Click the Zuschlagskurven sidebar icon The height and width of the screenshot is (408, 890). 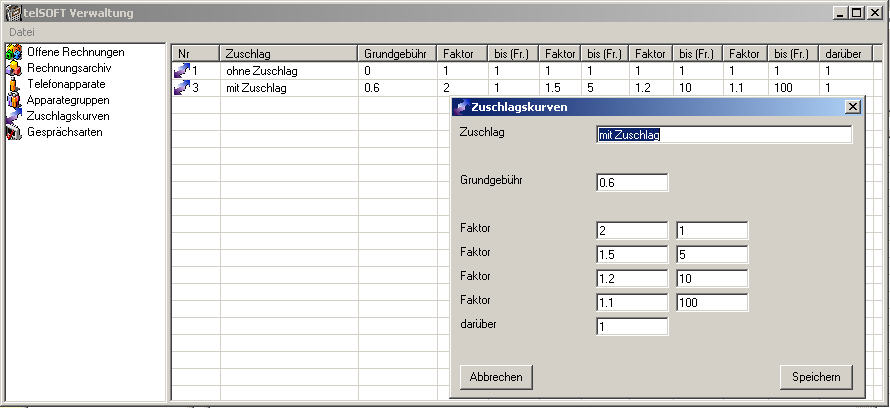14,116
